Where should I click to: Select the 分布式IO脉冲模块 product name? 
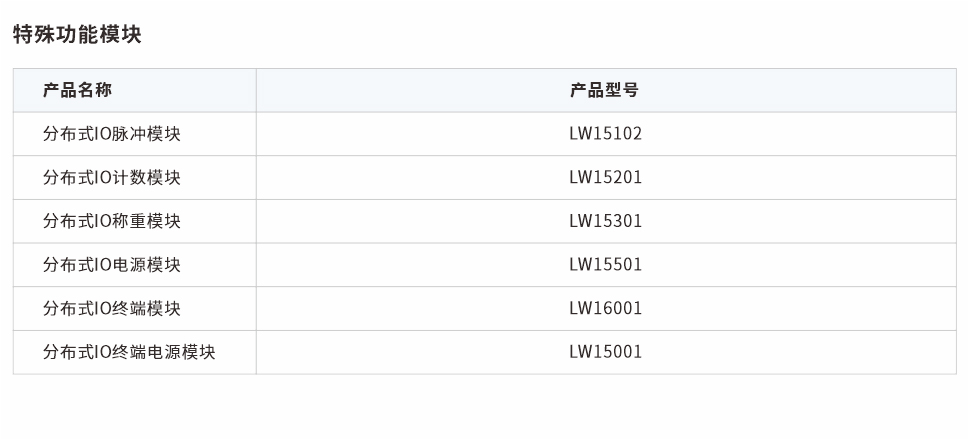112,134
